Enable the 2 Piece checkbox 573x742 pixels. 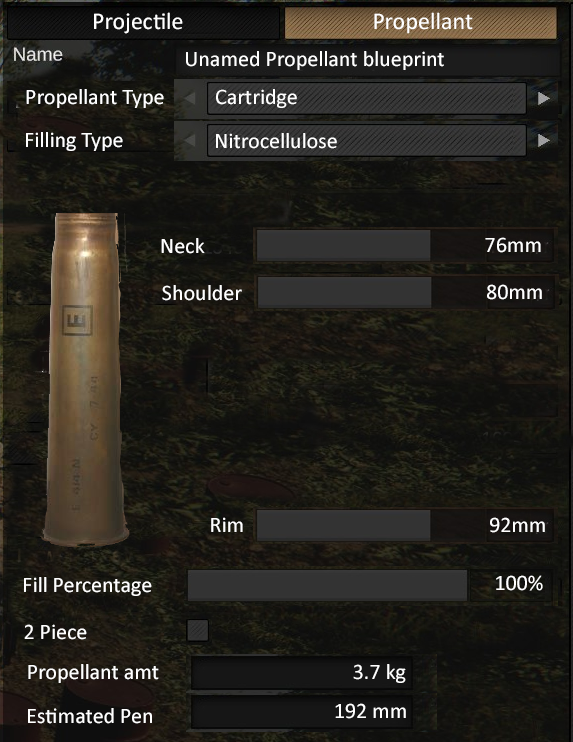(197, 630)
